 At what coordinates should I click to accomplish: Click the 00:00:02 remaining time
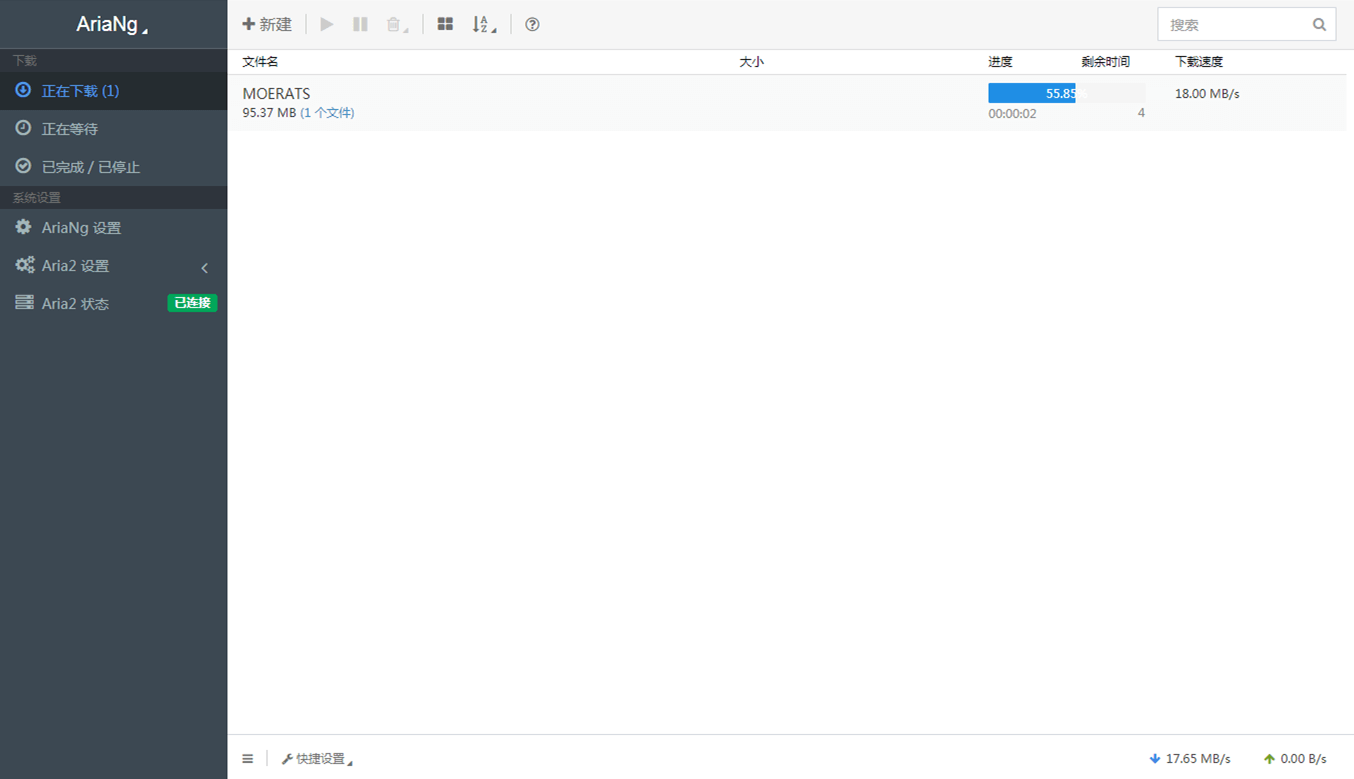click(1012, 114)
